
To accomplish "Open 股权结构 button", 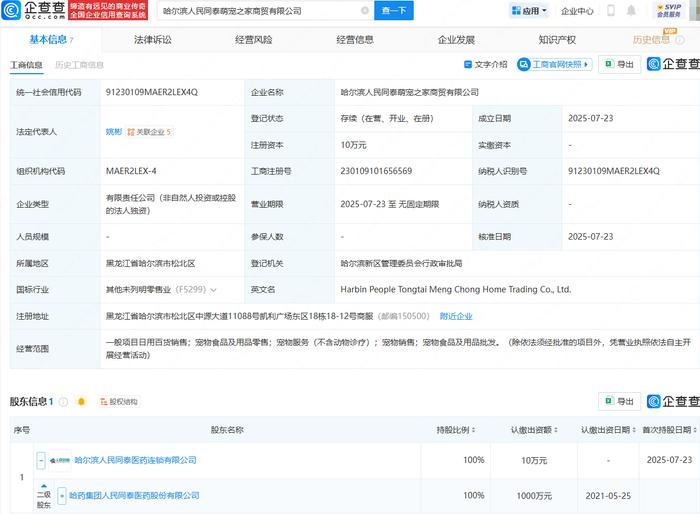I will tap(119, 401).
